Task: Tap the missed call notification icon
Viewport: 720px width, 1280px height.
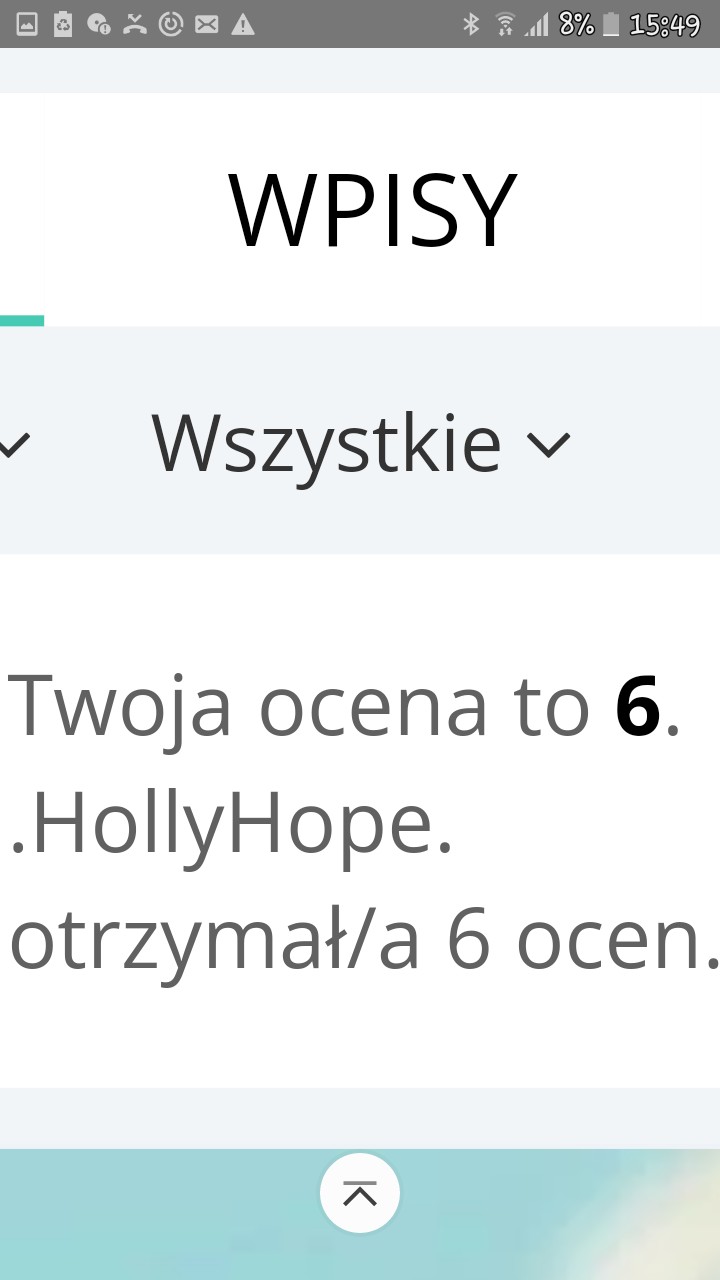Action: point(135,24)
